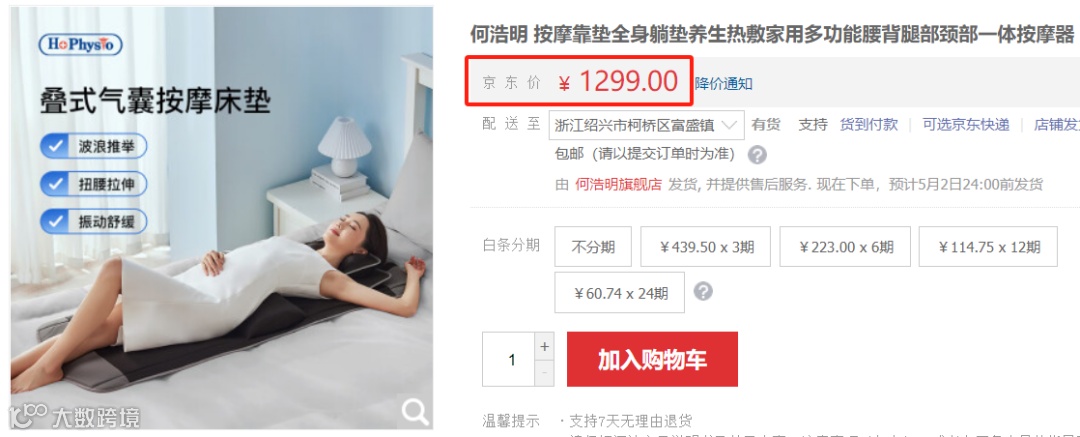Click the 货到付款 payment link
The width and height of the screenshot is (1080, 437).
[x=869, y=125]
